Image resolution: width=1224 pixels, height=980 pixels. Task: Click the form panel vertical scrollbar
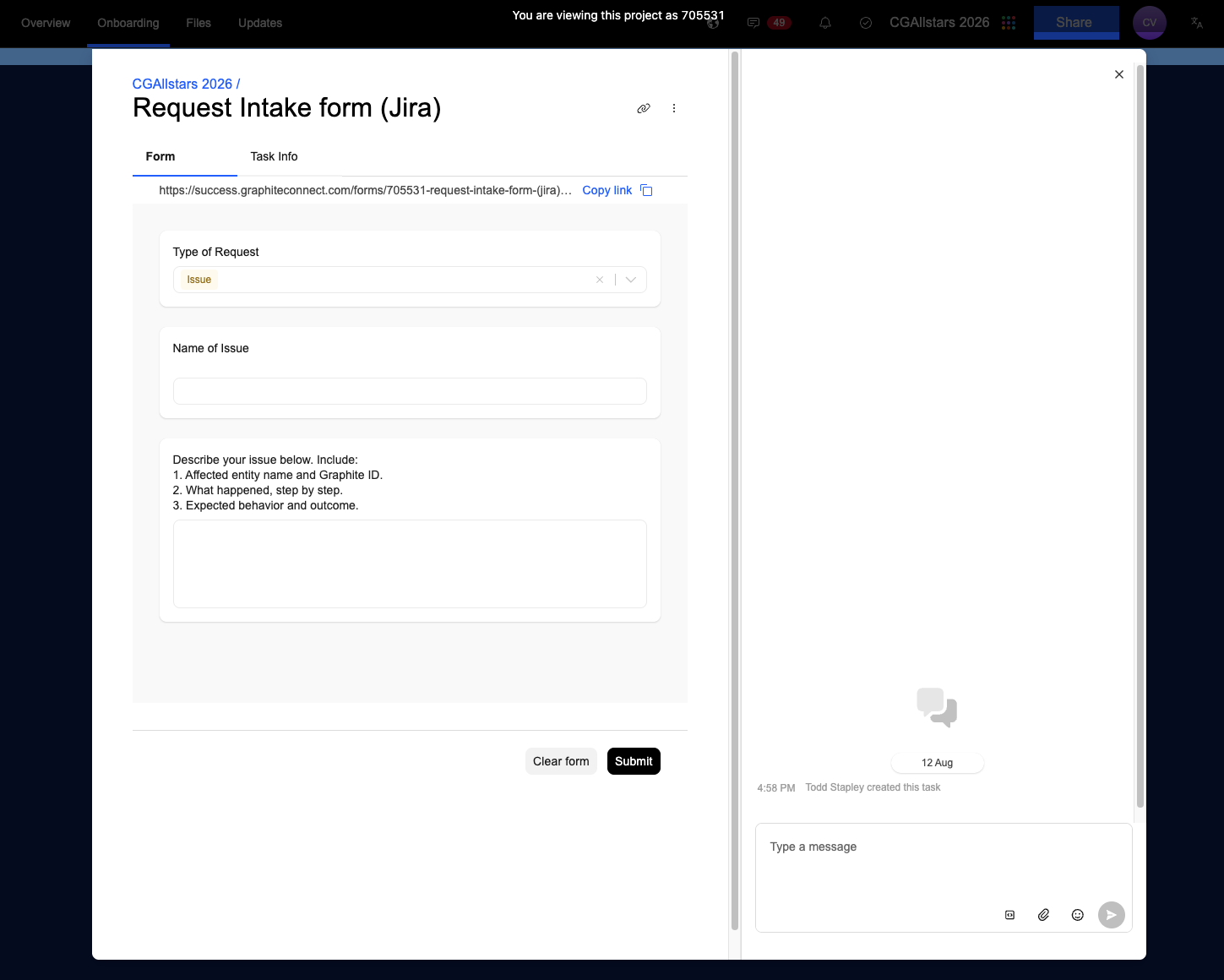(x=735, y=490)
